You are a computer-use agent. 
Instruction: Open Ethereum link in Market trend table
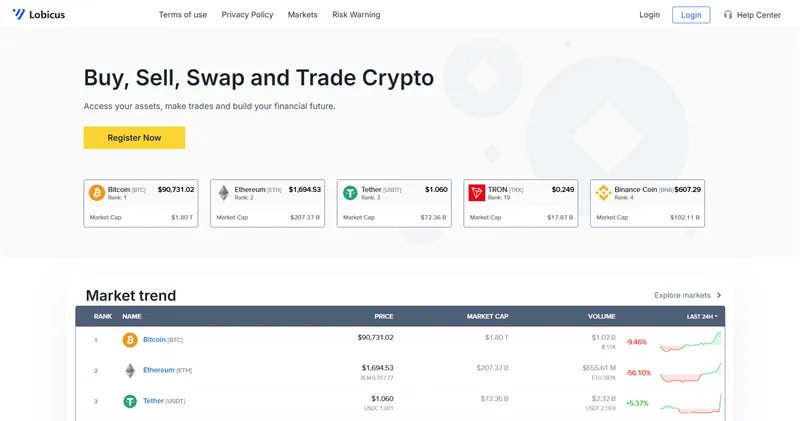tap(159, 370)
